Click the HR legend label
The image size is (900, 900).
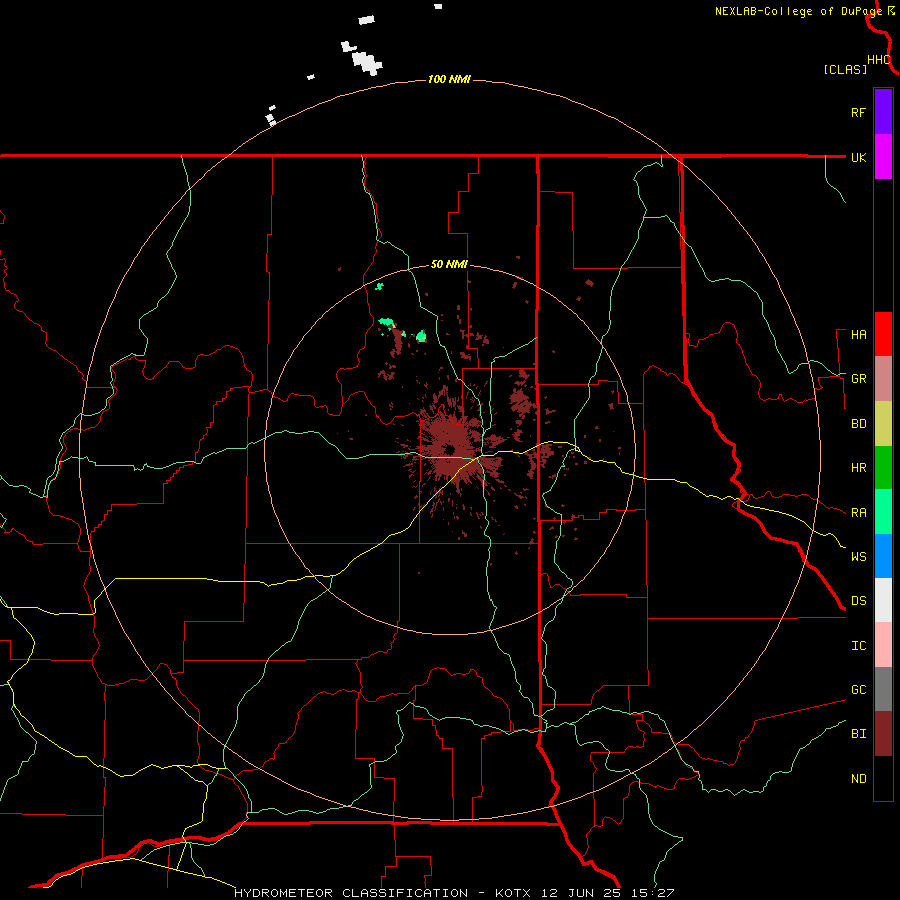click(858, 468)
